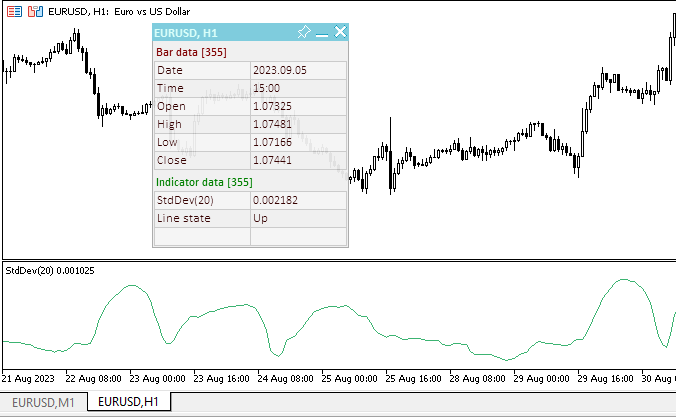The width and height of the screenshot is (676, 417).
Task: Click the '23 Aug 16:00' time axis label
Action: click(221, 379)
